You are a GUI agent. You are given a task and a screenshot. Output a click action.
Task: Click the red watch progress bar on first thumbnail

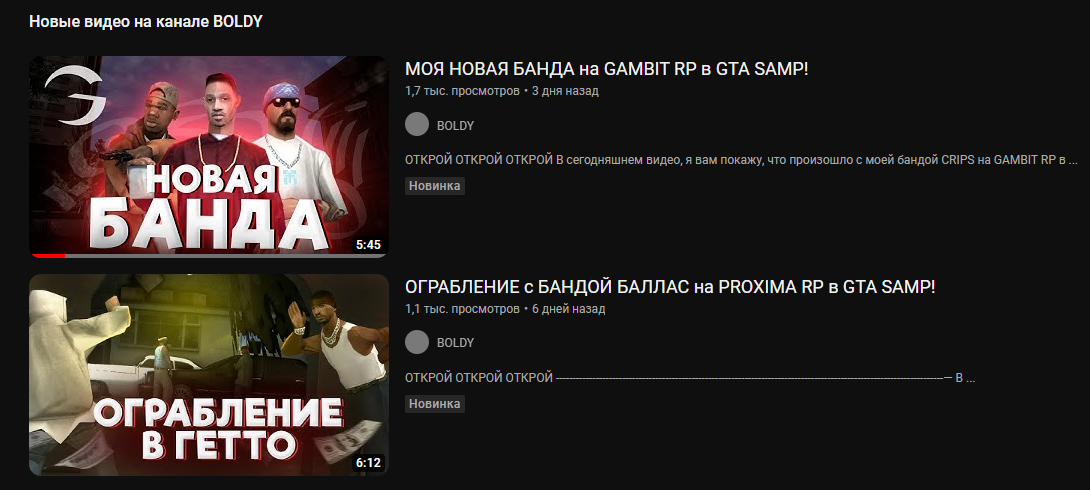click(47, 256)
